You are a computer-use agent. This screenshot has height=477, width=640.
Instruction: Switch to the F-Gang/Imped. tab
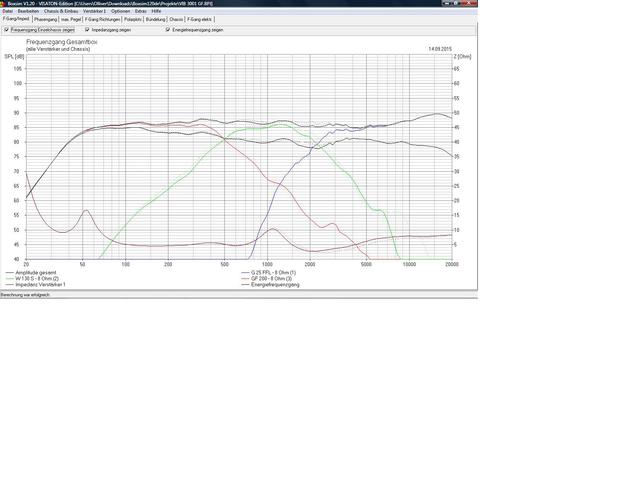(16, 19)
